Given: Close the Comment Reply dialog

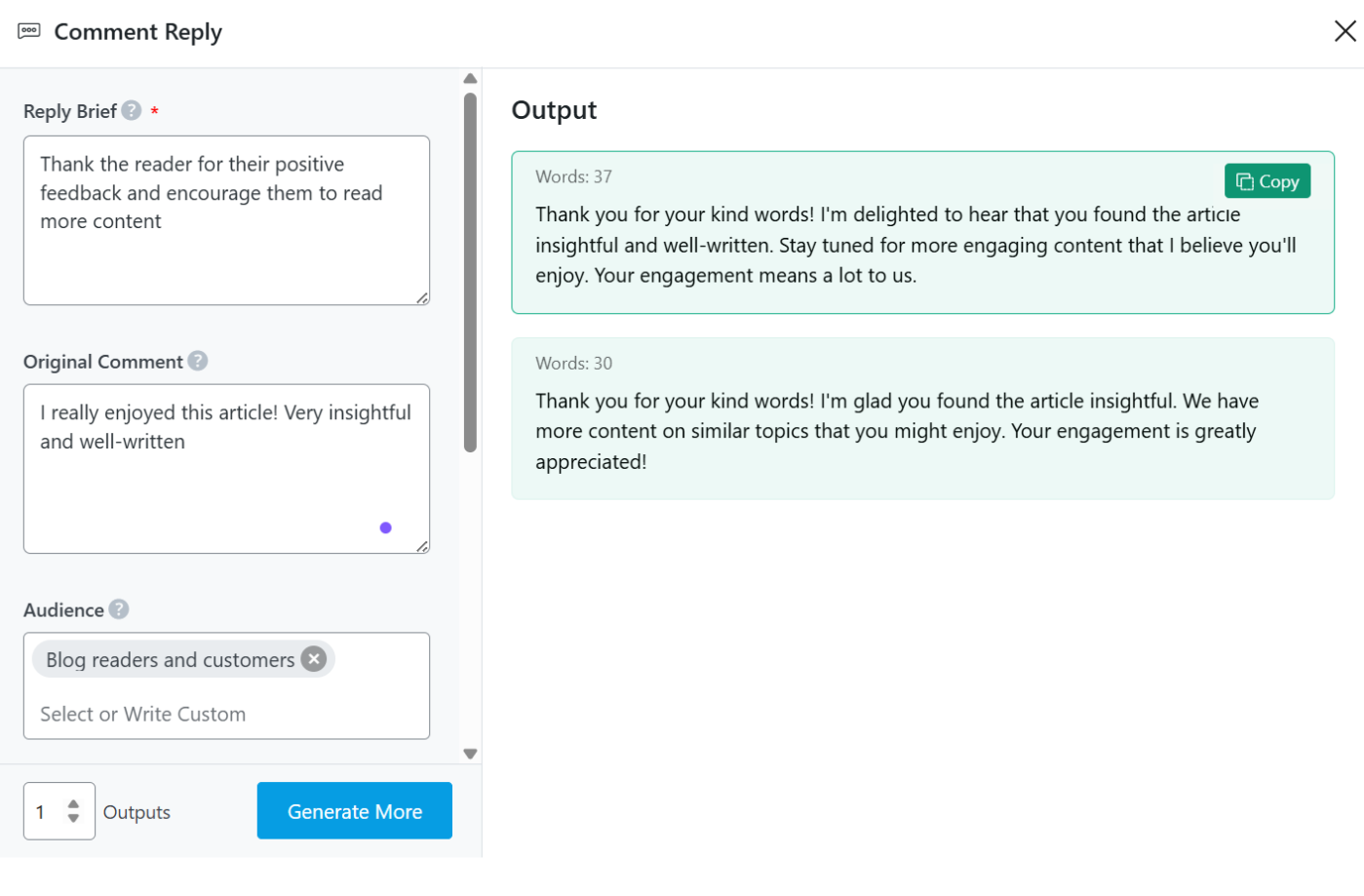Looking at the screenshot, I should pos(1345,31).
